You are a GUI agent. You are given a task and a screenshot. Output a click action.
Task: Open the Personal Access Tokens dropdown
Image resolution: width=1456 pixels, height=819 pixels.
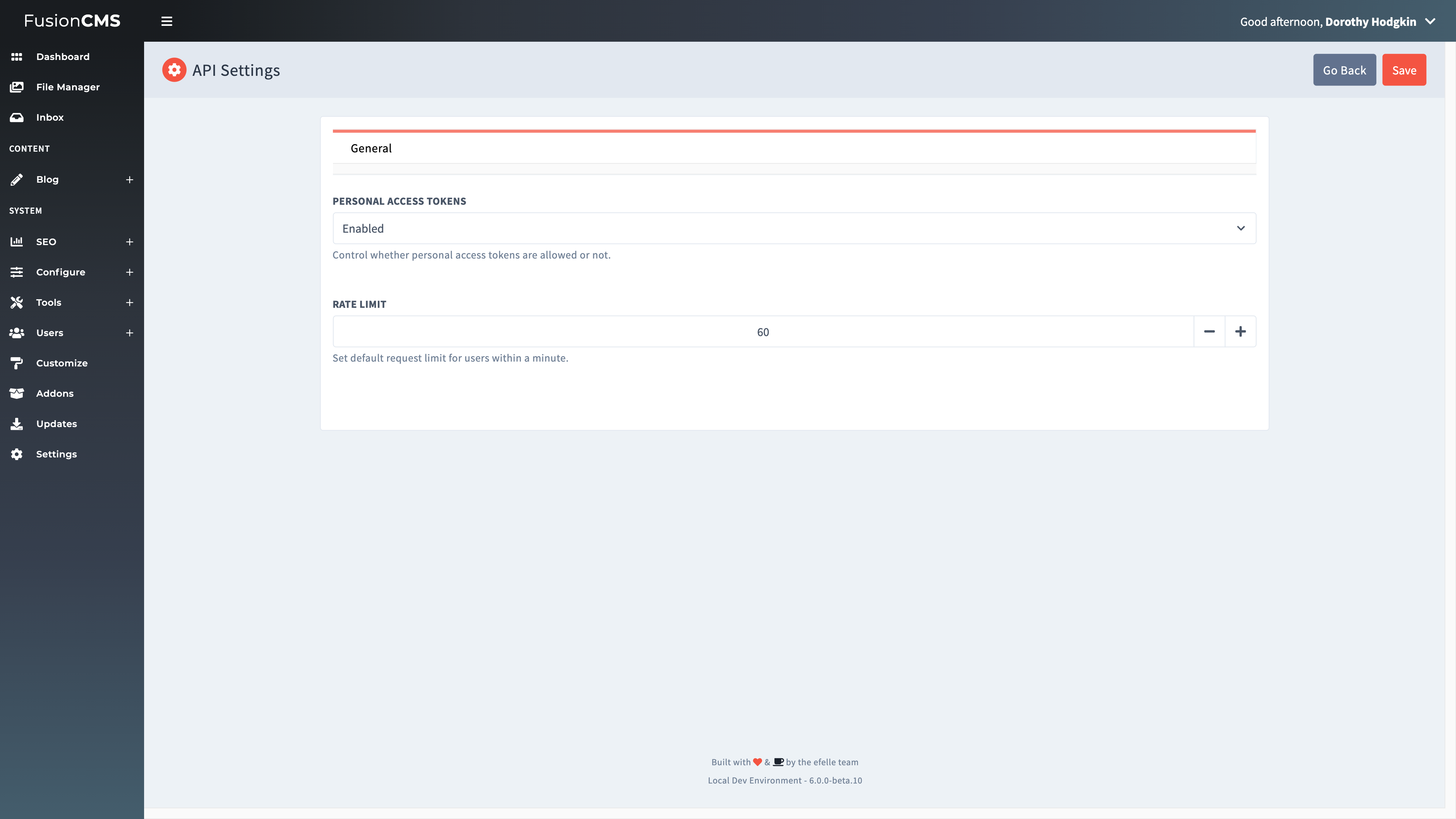pos(794,228)
